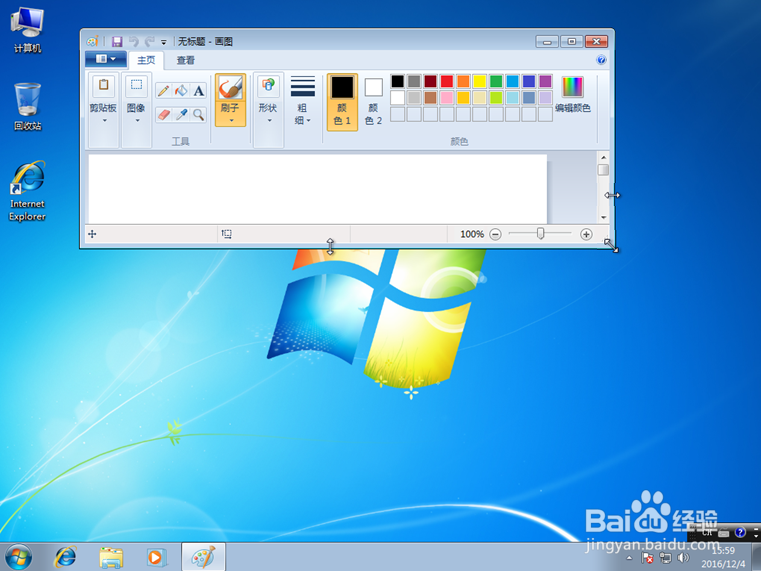This screenshot has height=571, width=762.
Task: Click the Redo arrow in title bar
Action: pyautogui.click(x=149, y=42)
